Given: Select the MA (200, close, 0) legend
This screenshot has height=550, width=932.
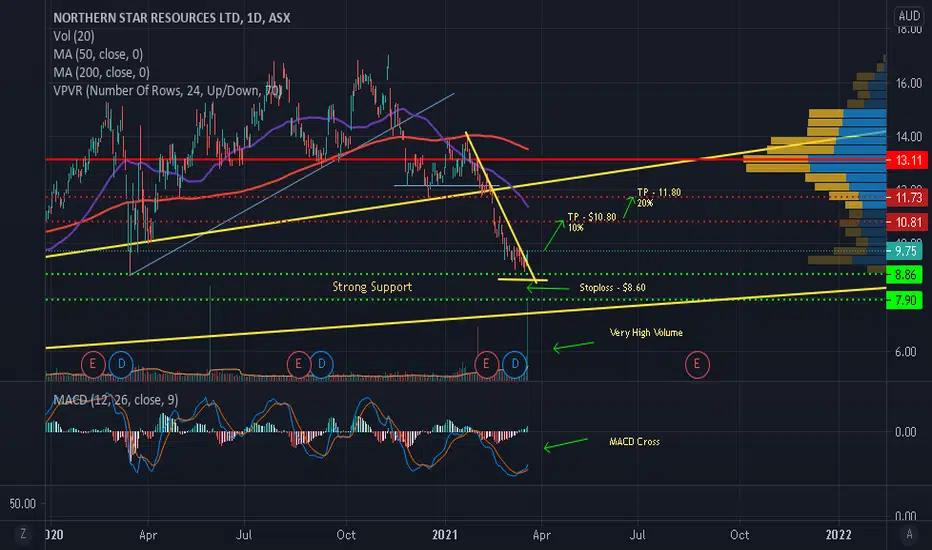Looking at the screenshot, I should click(x=101, y=73).
